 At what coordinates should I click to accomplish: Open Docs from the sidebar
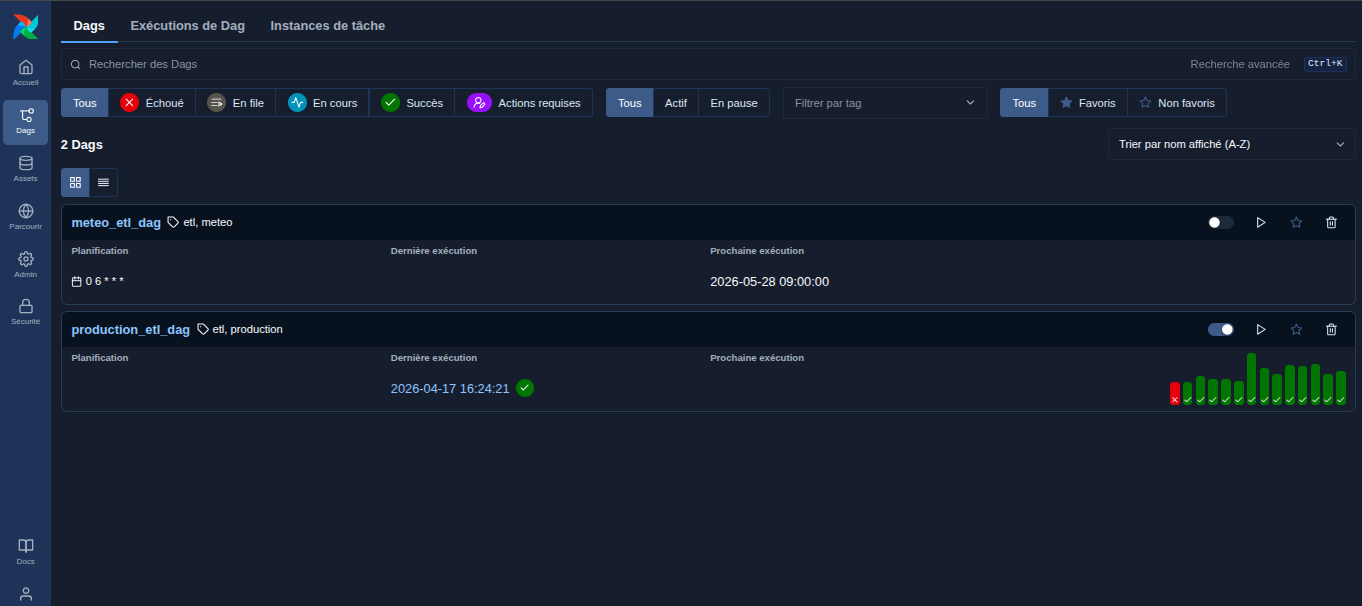26,552
